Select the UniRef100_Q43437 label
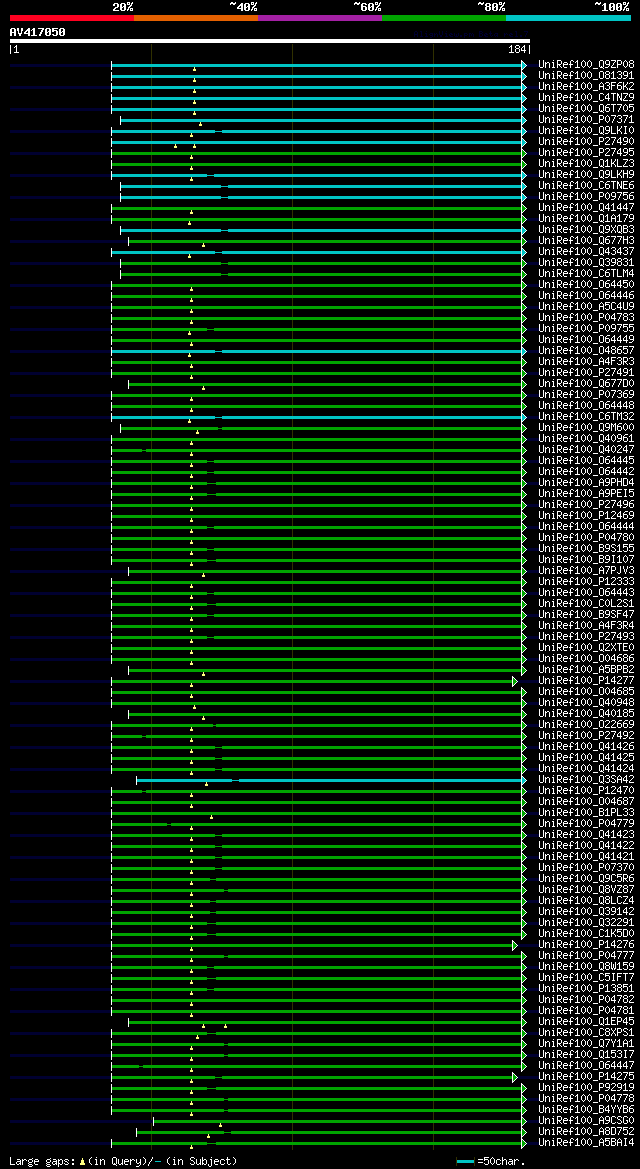 (x=586, y=252)
